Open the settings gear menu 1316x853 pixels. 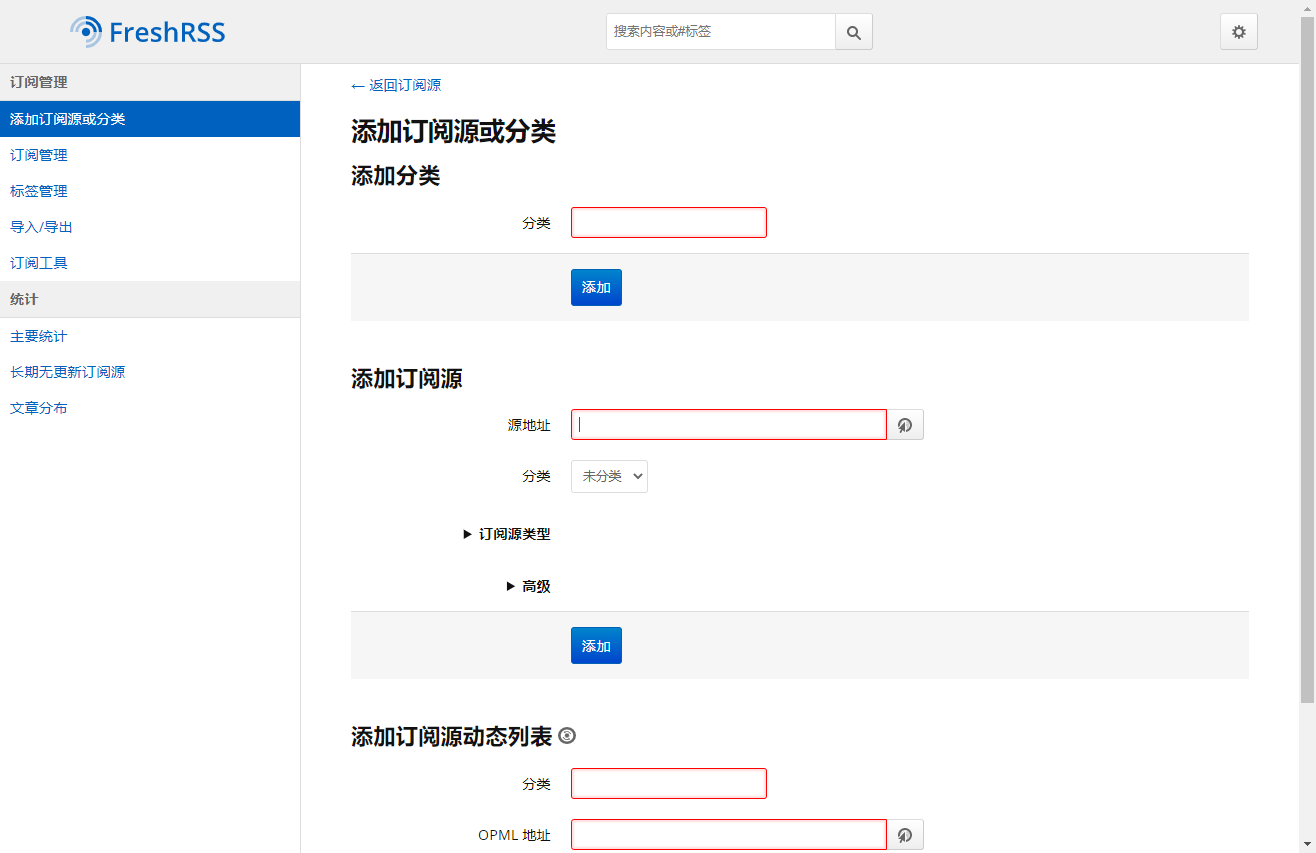[1239, 32]
